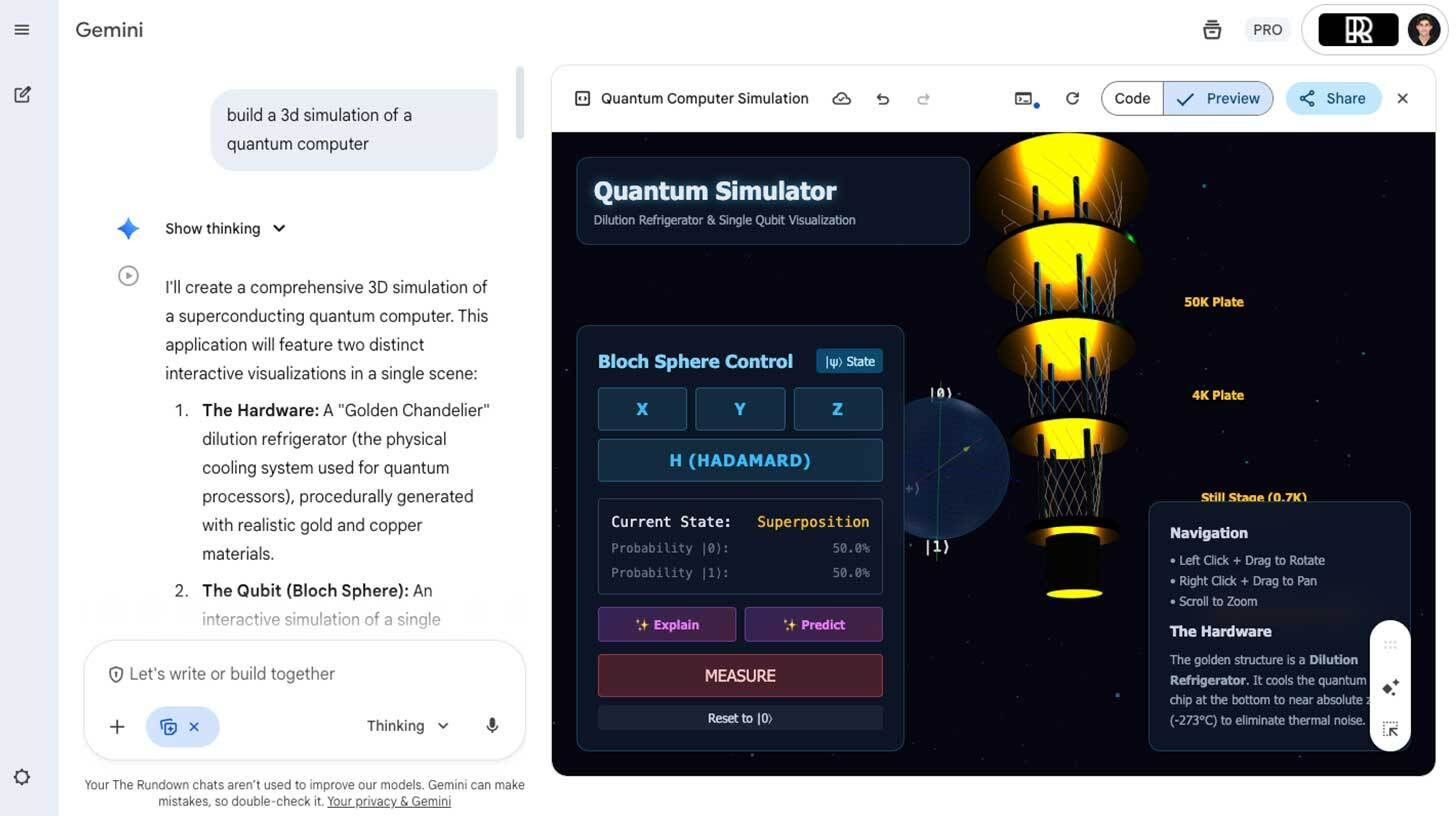The height and width of the screenshot is (816, 1456).
Task: Refresh the simulation preview
Action: coord(1072,98)
